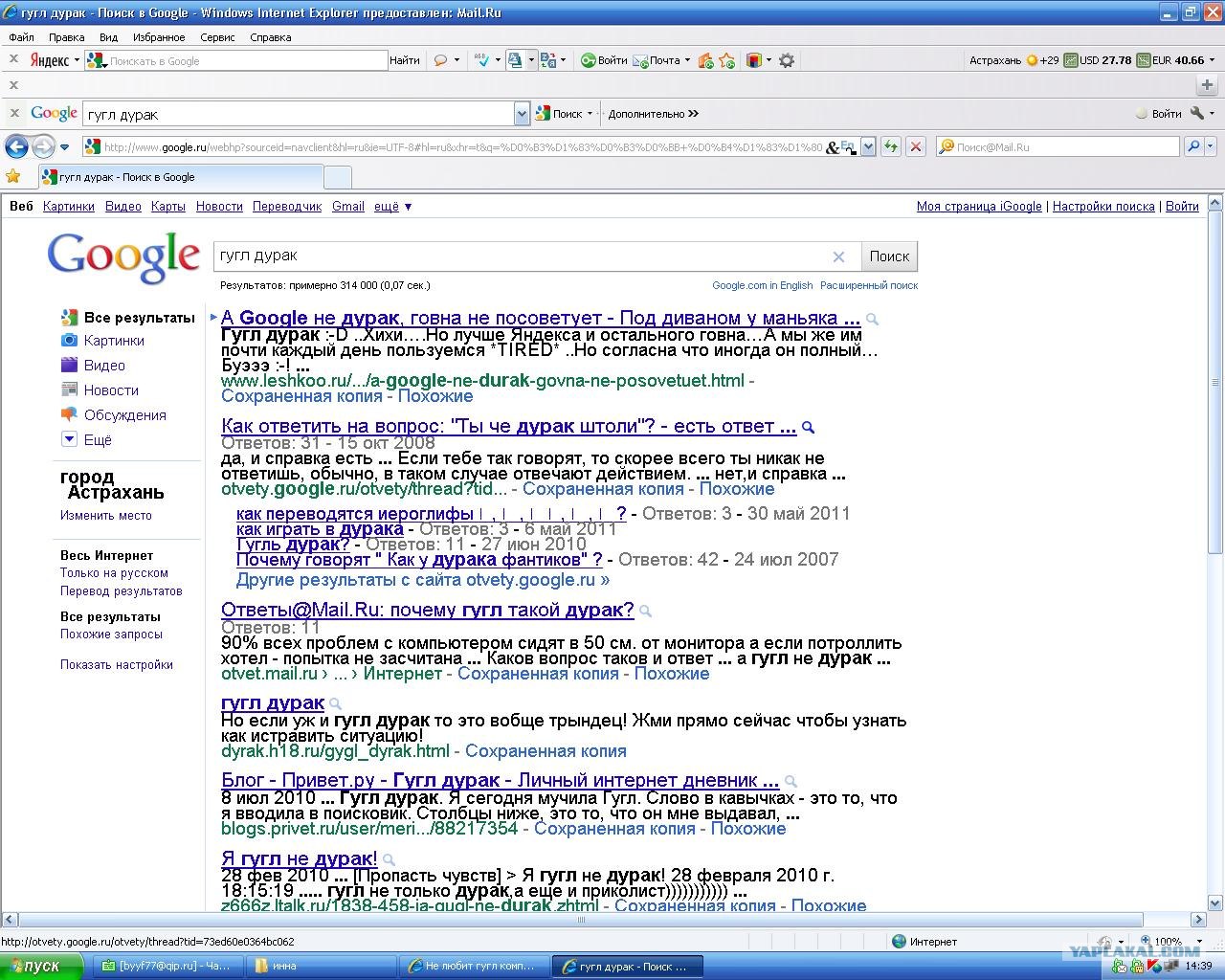Viewport: 1225px width, 980px height.
Task: Click the vertical scrollbar down arrow
Action: (1215, 902)
